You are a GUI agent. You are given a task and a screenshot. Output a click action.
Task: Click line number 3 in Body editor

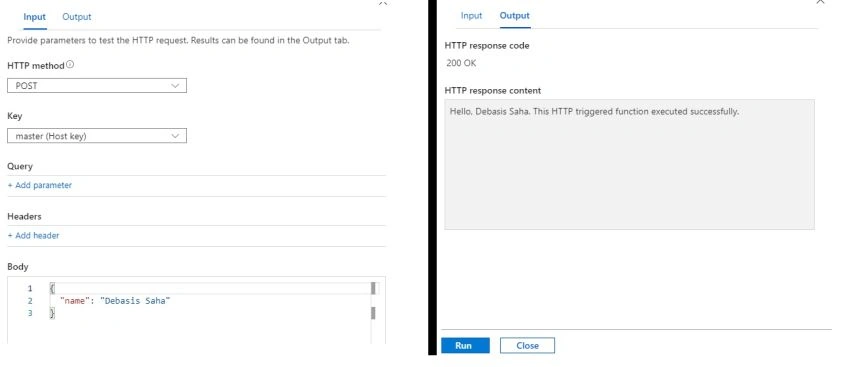point(30,313)
